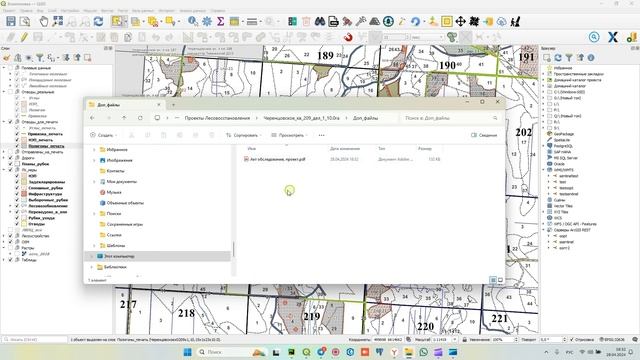Toggle visibility of Привязка_печать layer
640x360 pixels.
click(x=17, y=134)
